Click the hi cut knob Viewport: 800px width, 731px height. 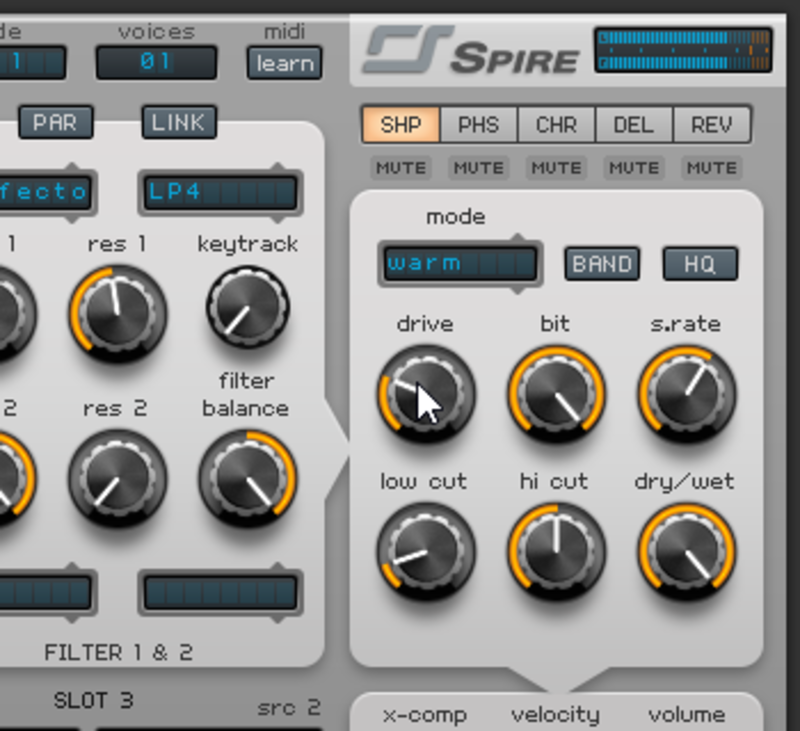pyautogui.click(x=557, y=551)
